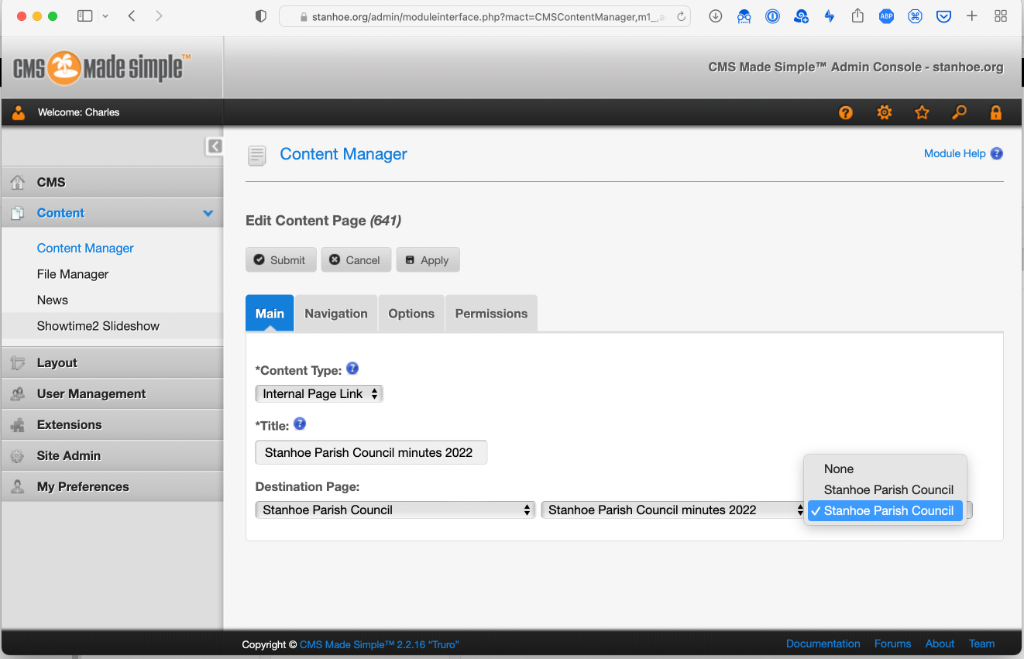The width and height of the screenshot is (1024, 659).
Task: Collapse the Content sidebar section
Action: tap(208, 213)
